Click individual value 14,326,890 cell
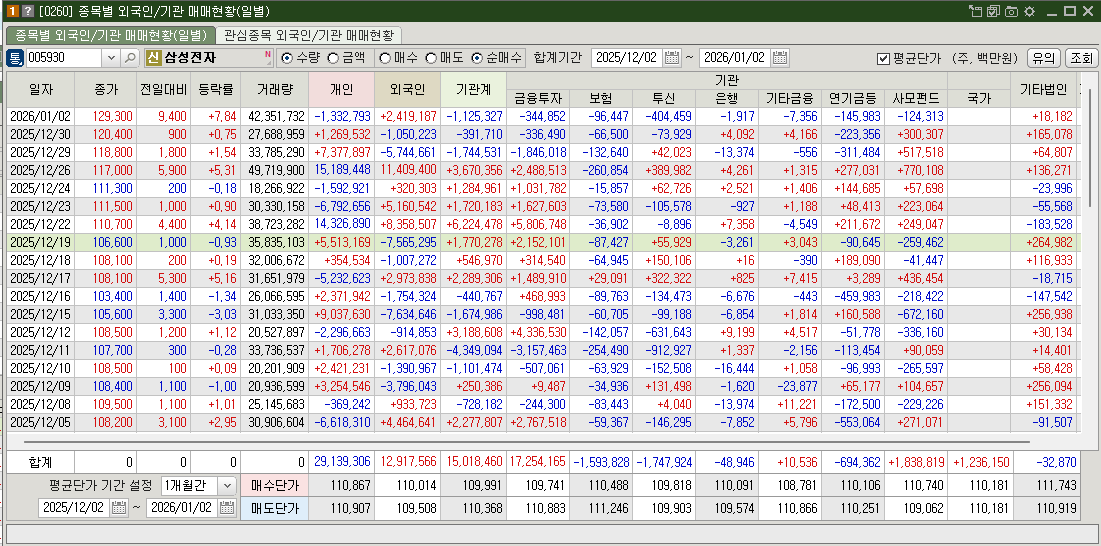This screenshot has width=1101, height=546. point(341,225)
